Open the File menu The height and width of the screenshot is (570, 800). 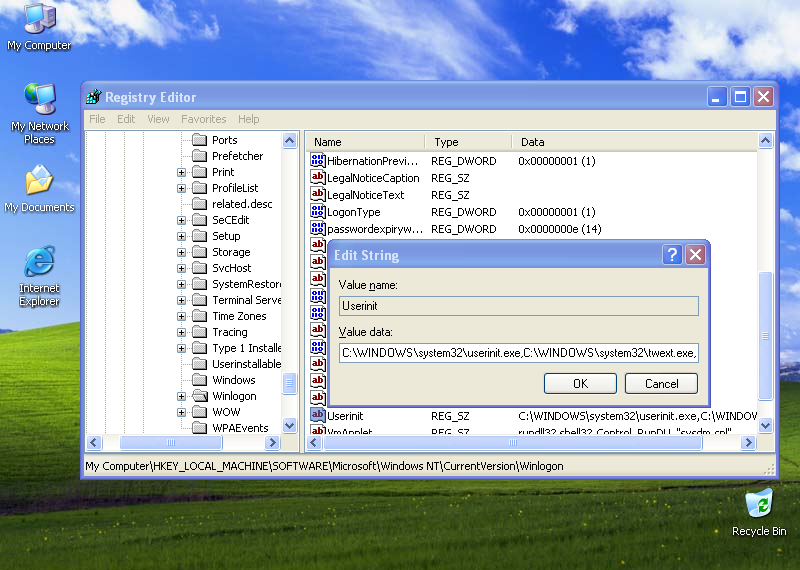[x=97, y=119]
